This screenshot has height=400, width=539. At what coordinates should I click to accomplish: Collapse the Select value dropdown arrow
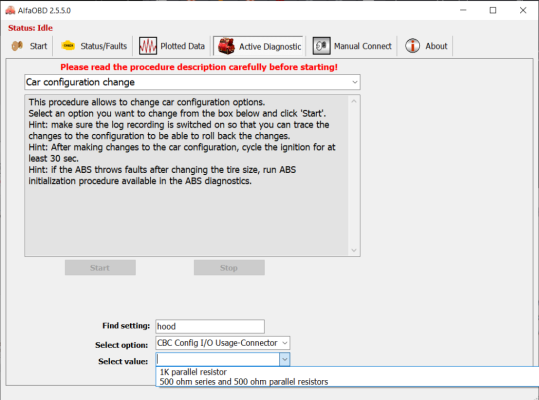click(x=285, y=359)
